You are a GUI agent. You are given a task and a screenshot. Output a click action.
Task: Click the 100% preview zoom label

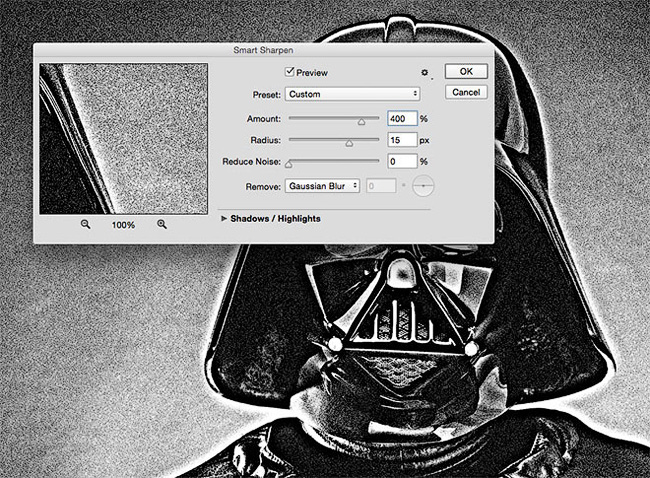coord(123,225)
